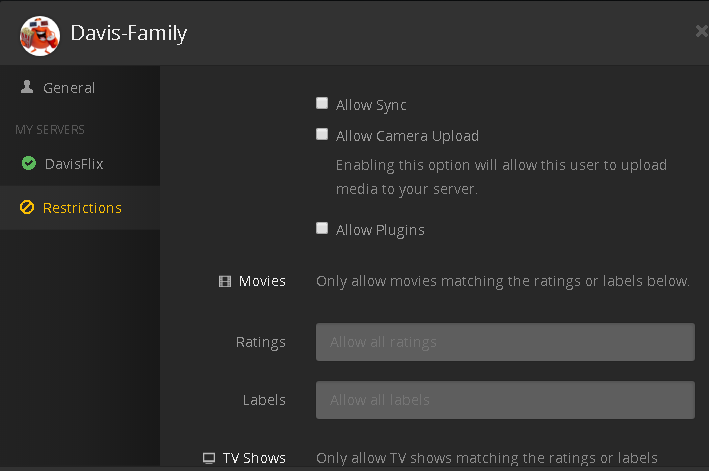The height and width of the screenshot is (471, 709).
Task: Click the Allow Camera Upload label
Action: [407, 136]
